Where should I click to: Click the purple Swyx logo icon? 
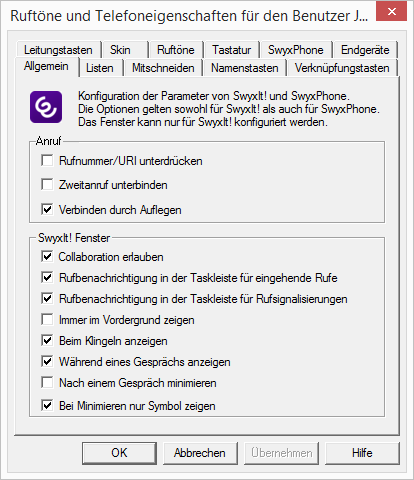tap(46, 107)
